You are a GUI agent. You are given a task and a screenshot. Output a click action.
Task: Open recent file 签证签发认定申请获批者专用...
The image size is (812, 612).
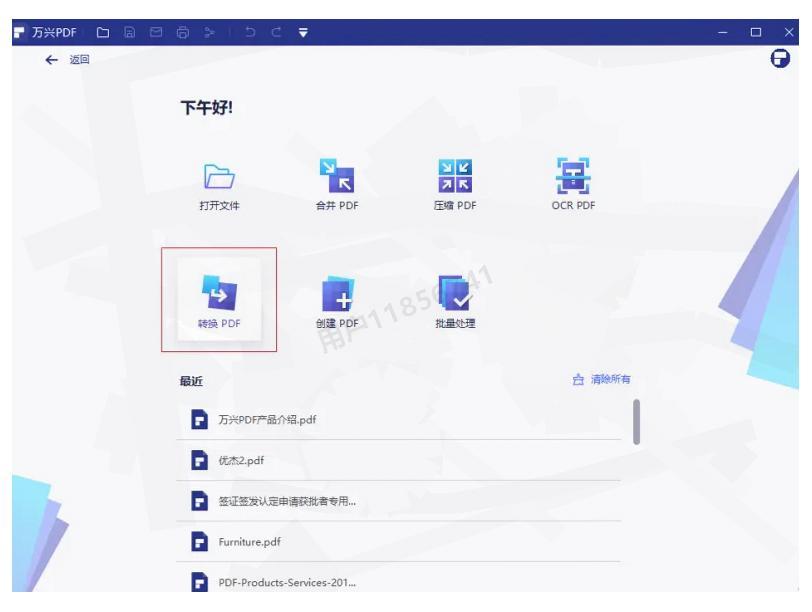[x=398, y=501]
